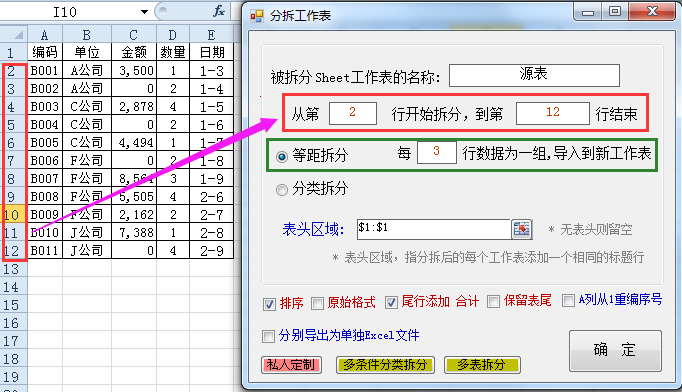Click the 表头区域 input field containing $1:$1

[x=434, y=229]
